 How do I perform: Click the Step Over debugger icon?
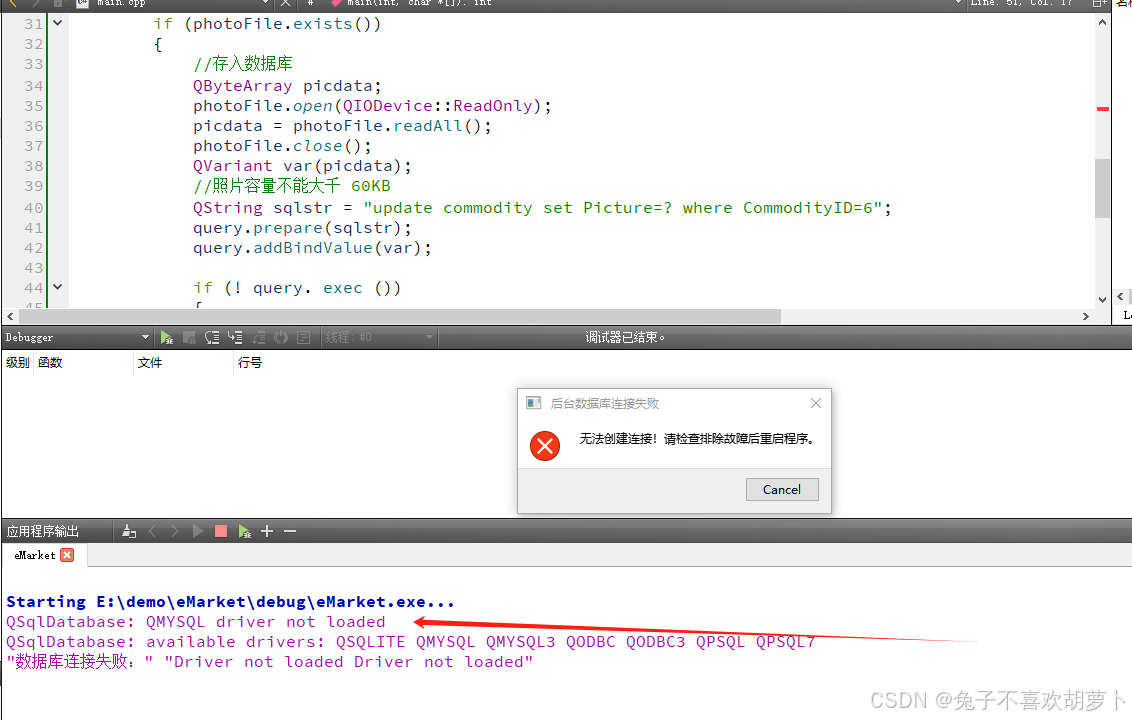[x=212, y=337]
